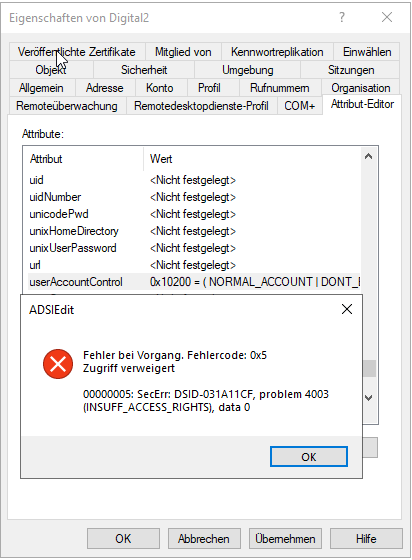Click the Attribut column header
Image resolution: width=412 pixels, height=560 pixels.
83,159
